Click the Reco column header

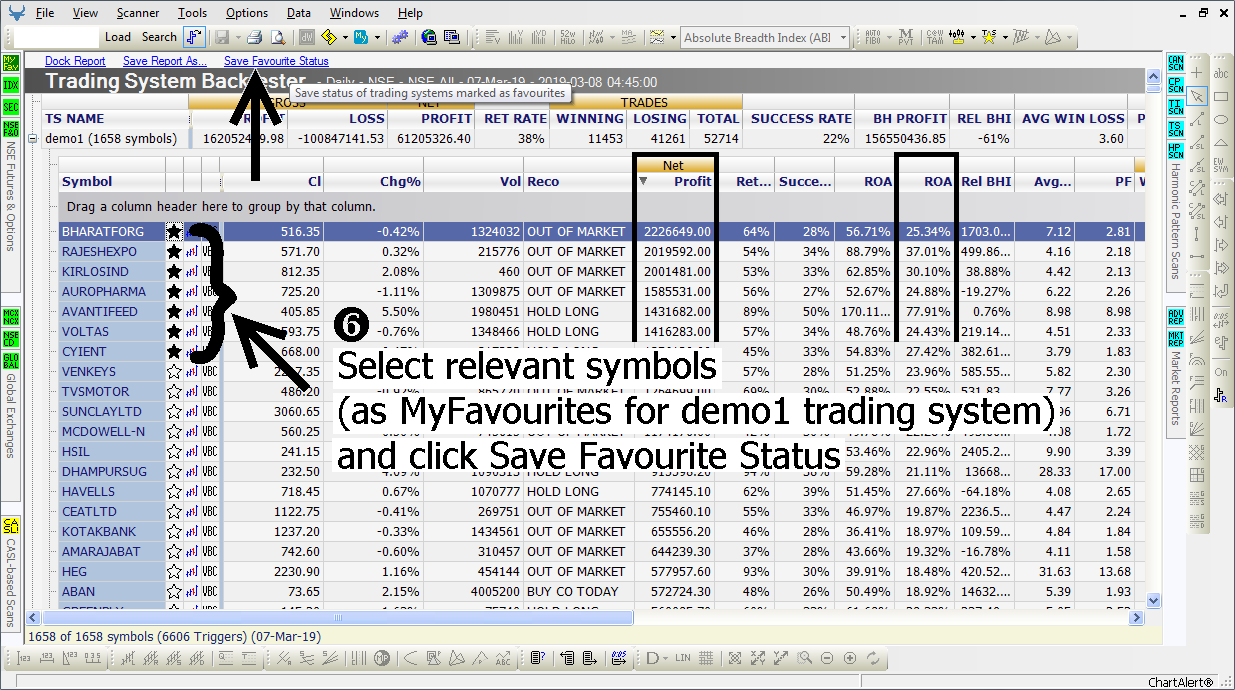(x=578, y=181)
